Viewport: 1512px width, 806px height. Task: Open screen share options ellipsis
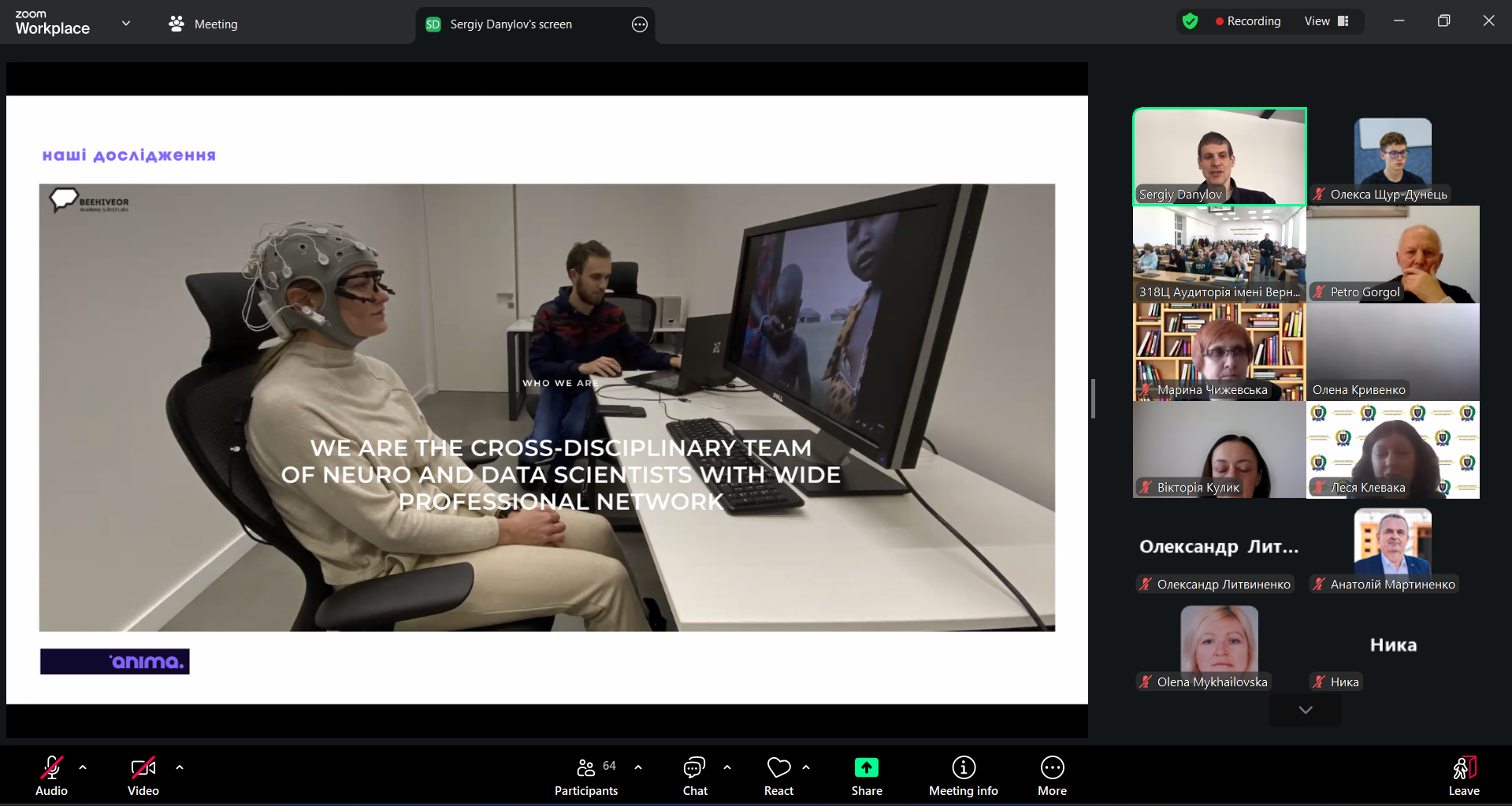coord(640,24)
